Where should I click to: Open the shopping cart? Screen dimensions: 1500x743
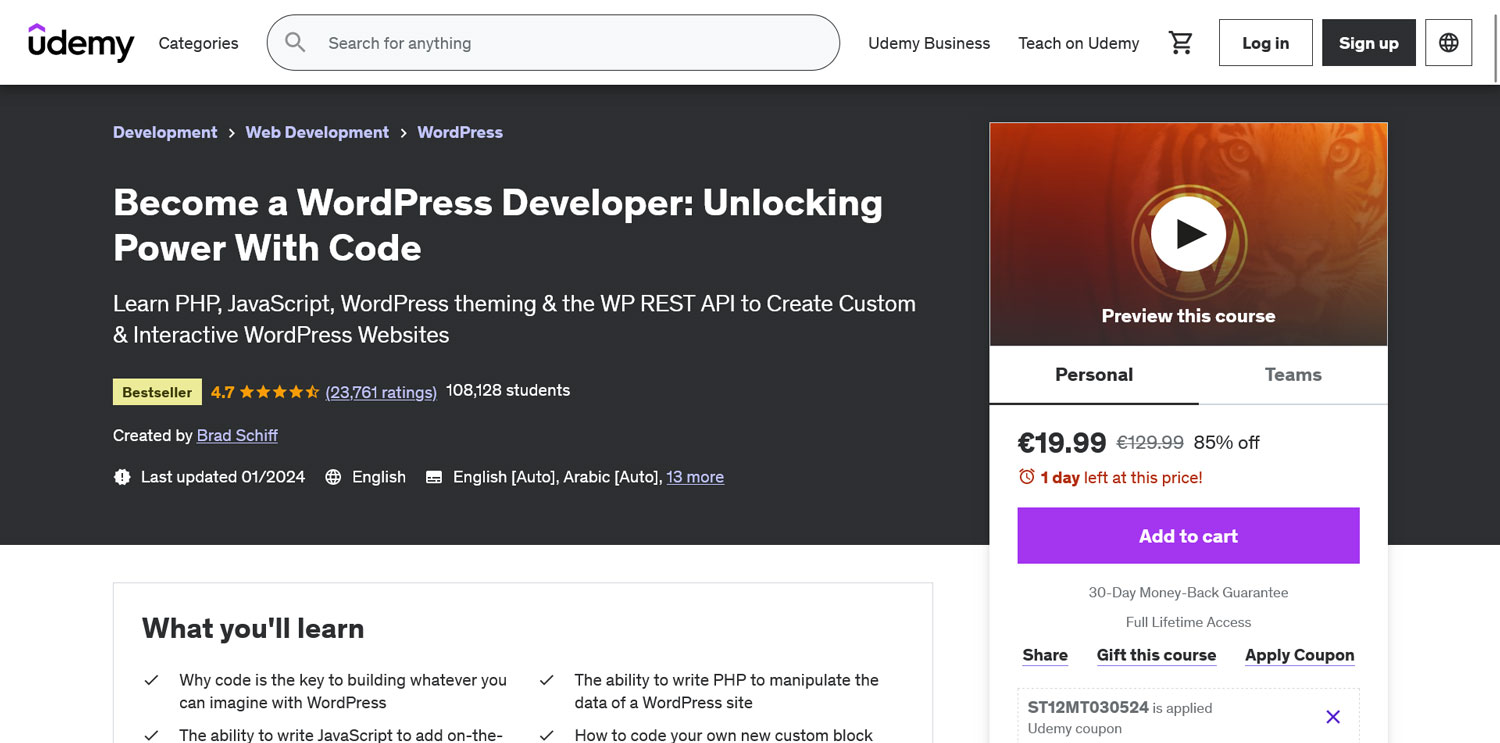pyautogui.click(x=1181, y=43)
